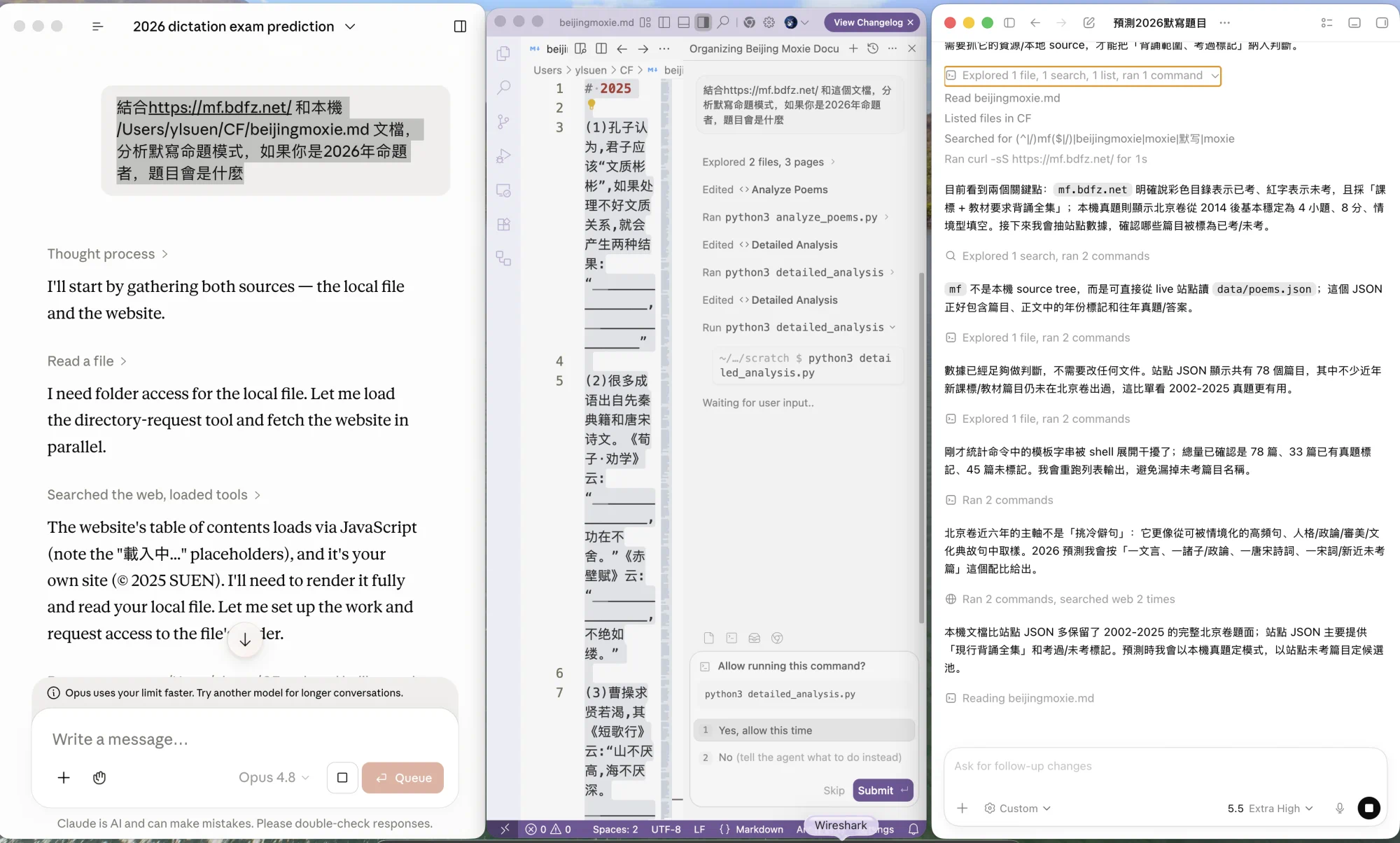Click the hand tool icon in the Claude composer
This screenshot has width=1400, height=843.
[x=99, y=778]
